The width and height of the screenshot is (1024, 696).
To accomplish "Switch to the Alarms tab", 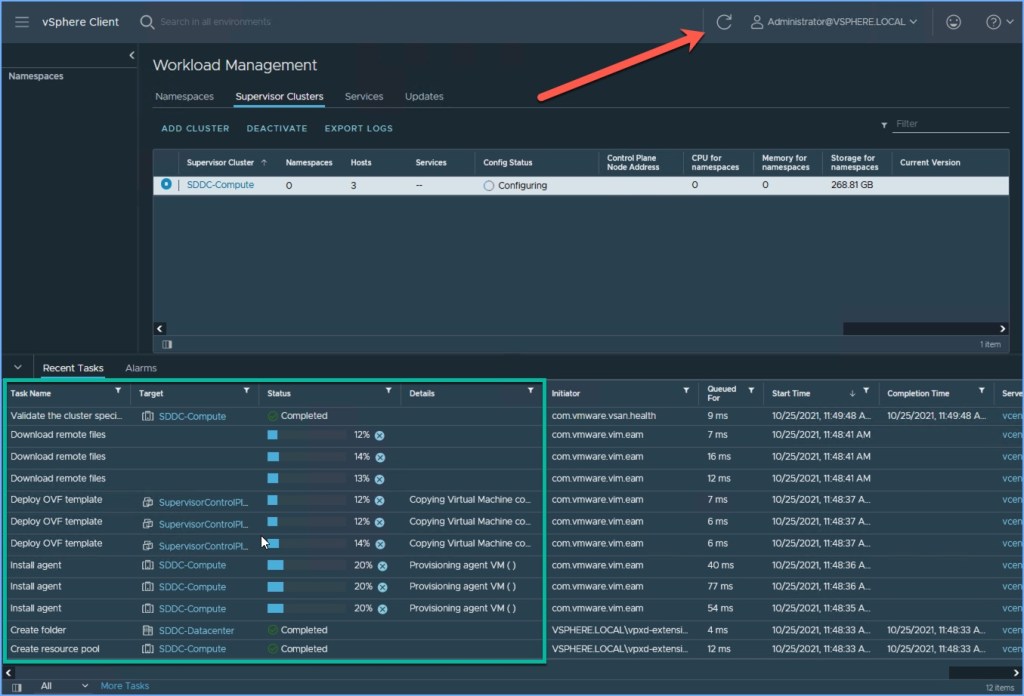I will 141,368.
